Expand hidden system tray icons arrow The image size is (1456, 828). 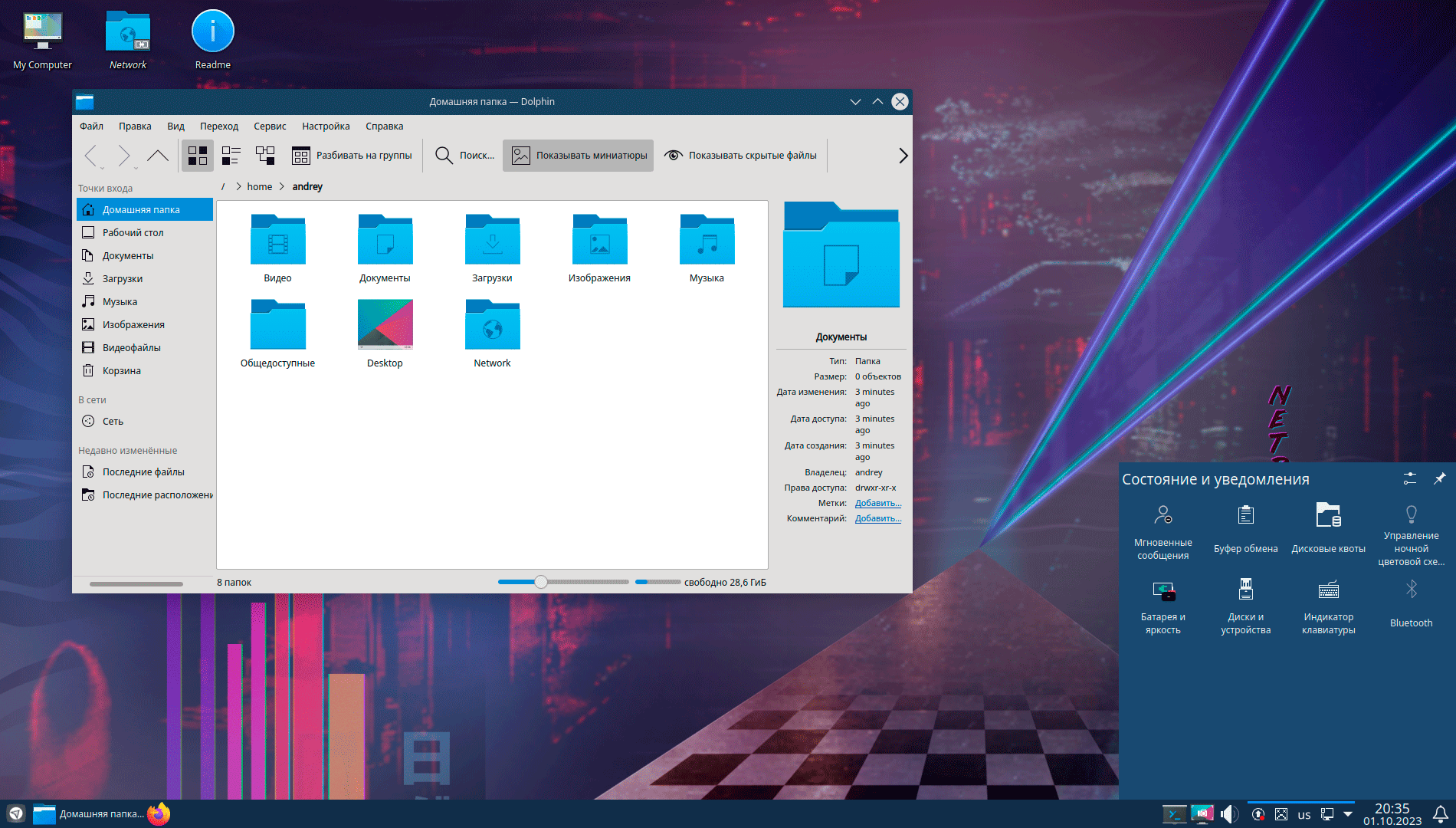tap(1348, 813)
